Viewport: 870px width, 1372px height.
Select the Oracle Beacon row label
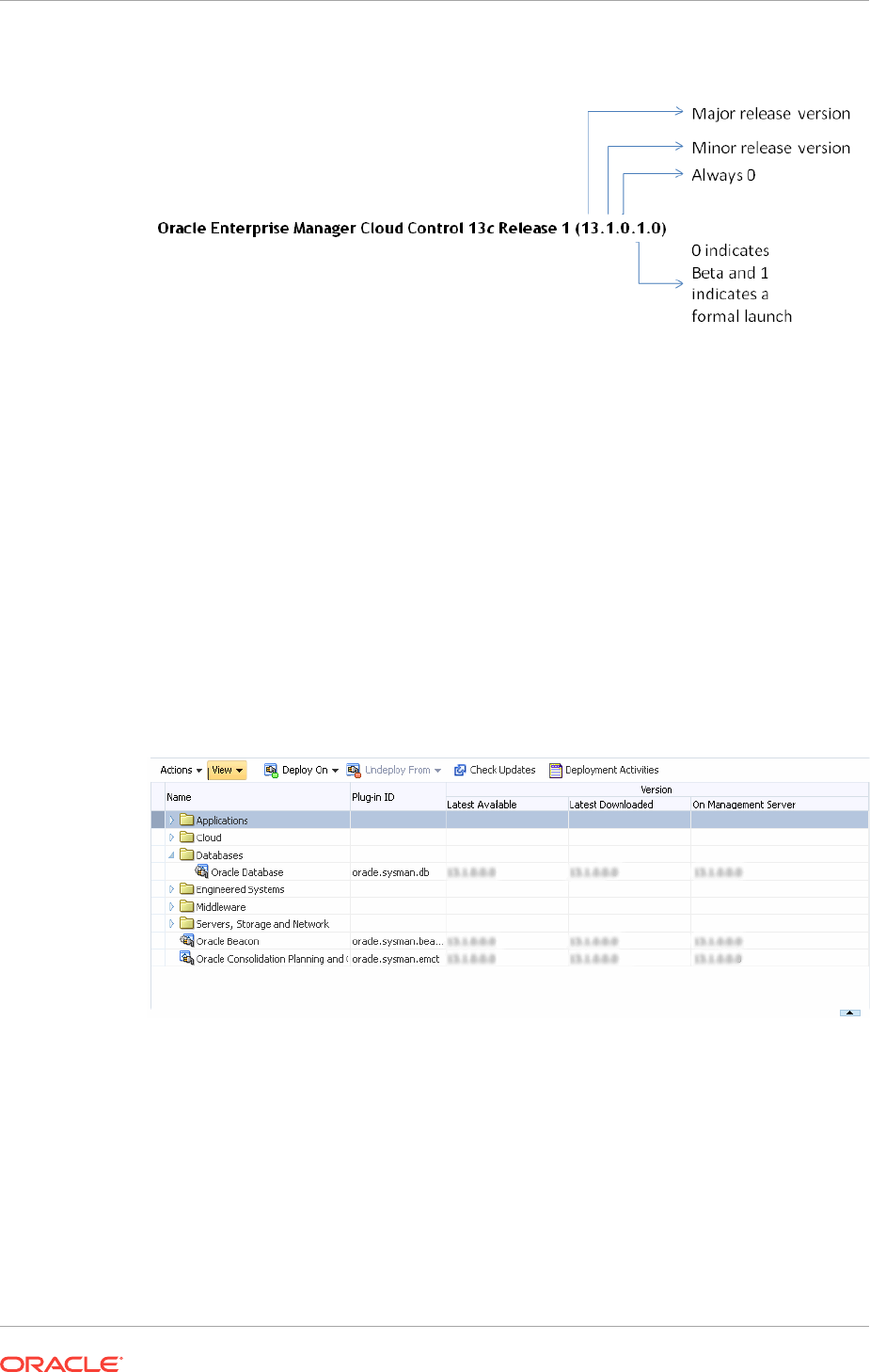[x=228, y=941]
